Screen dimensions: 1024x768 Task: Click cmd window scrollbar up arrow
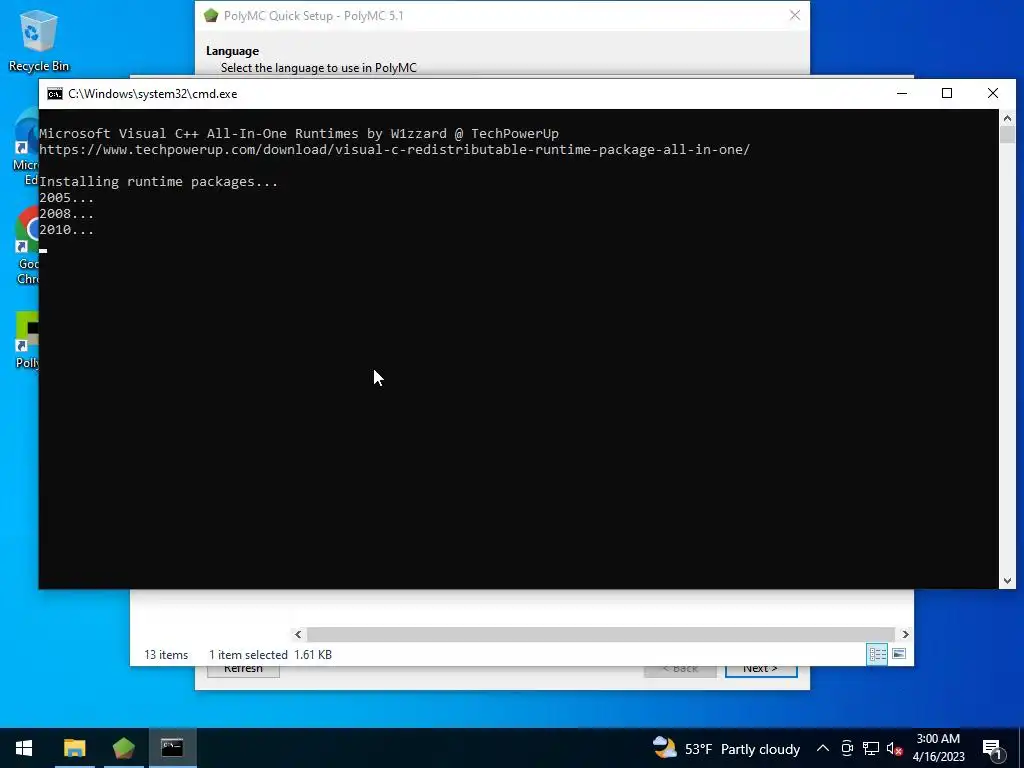(x=1007, y=118)
